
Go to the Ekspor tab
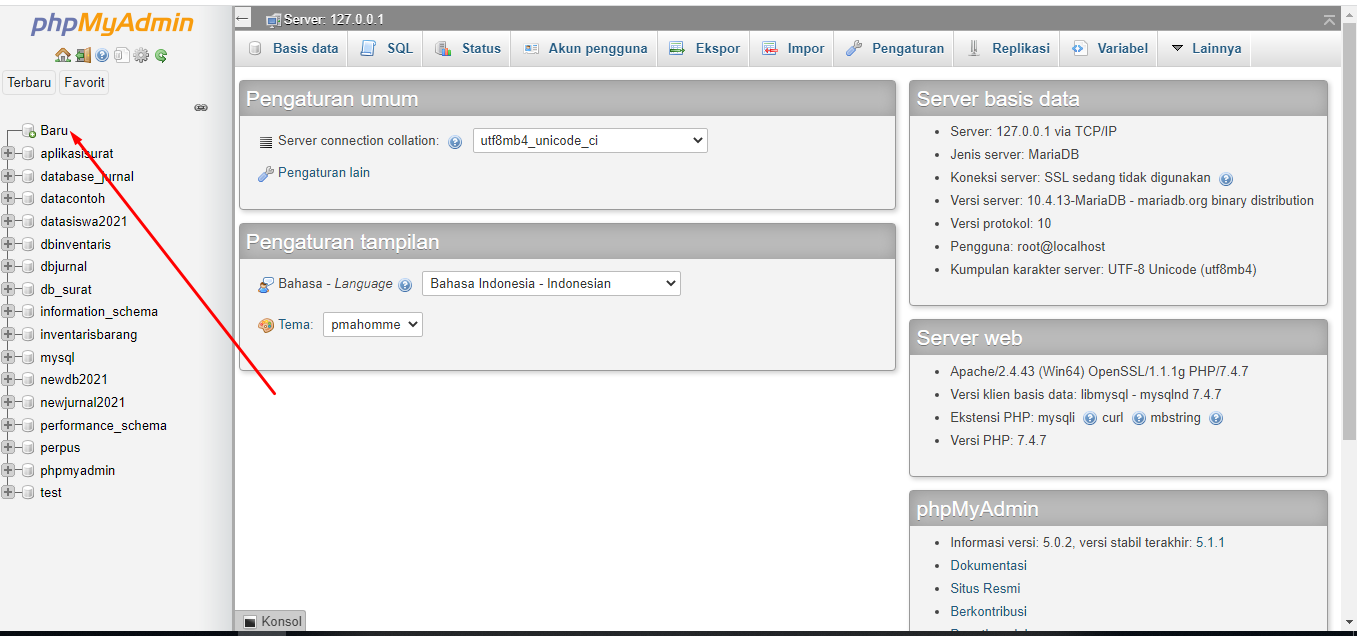704,48
